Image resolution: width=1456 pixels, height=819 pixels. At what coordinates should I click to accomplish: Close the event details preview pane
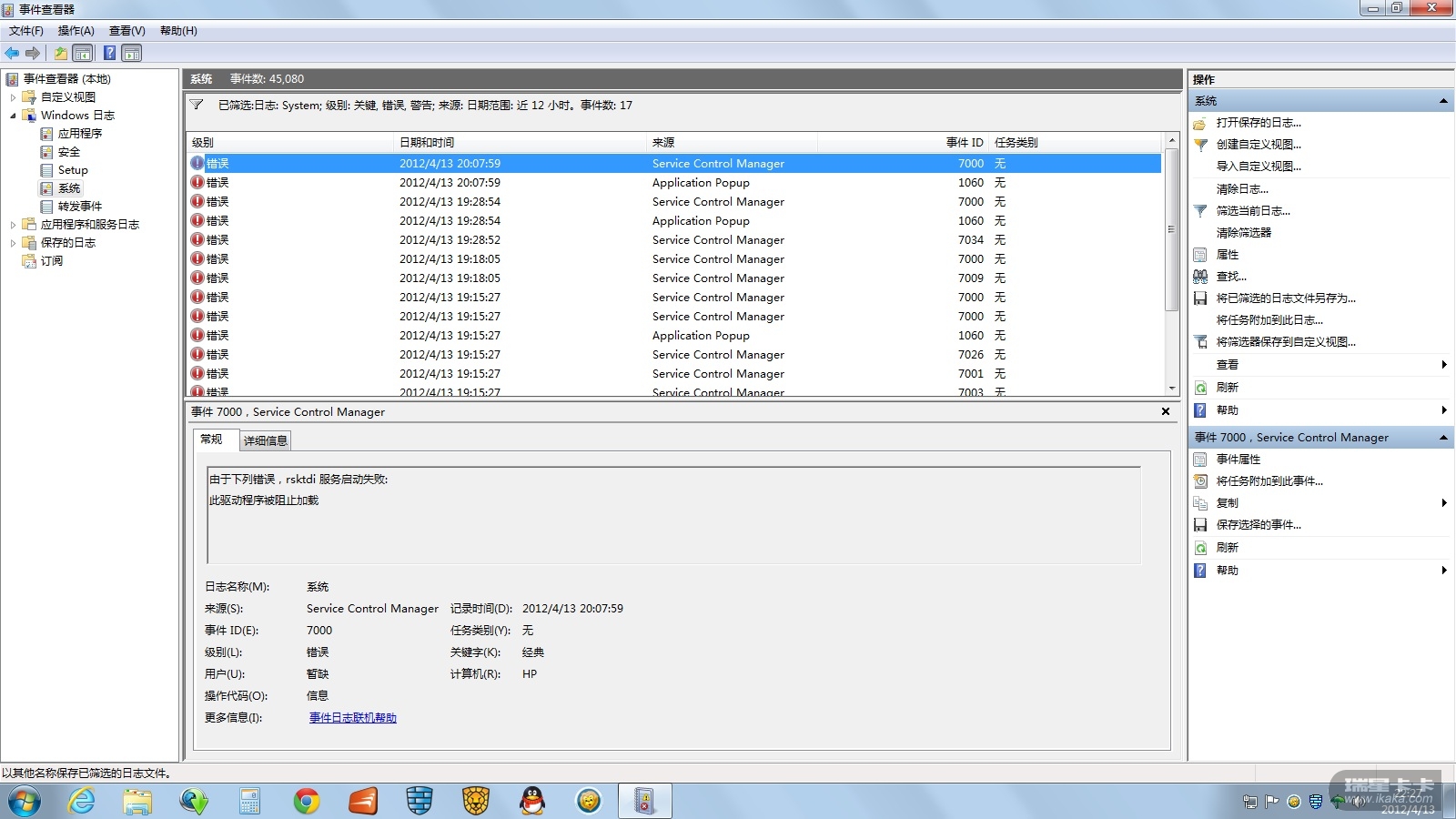(1166, 412)
